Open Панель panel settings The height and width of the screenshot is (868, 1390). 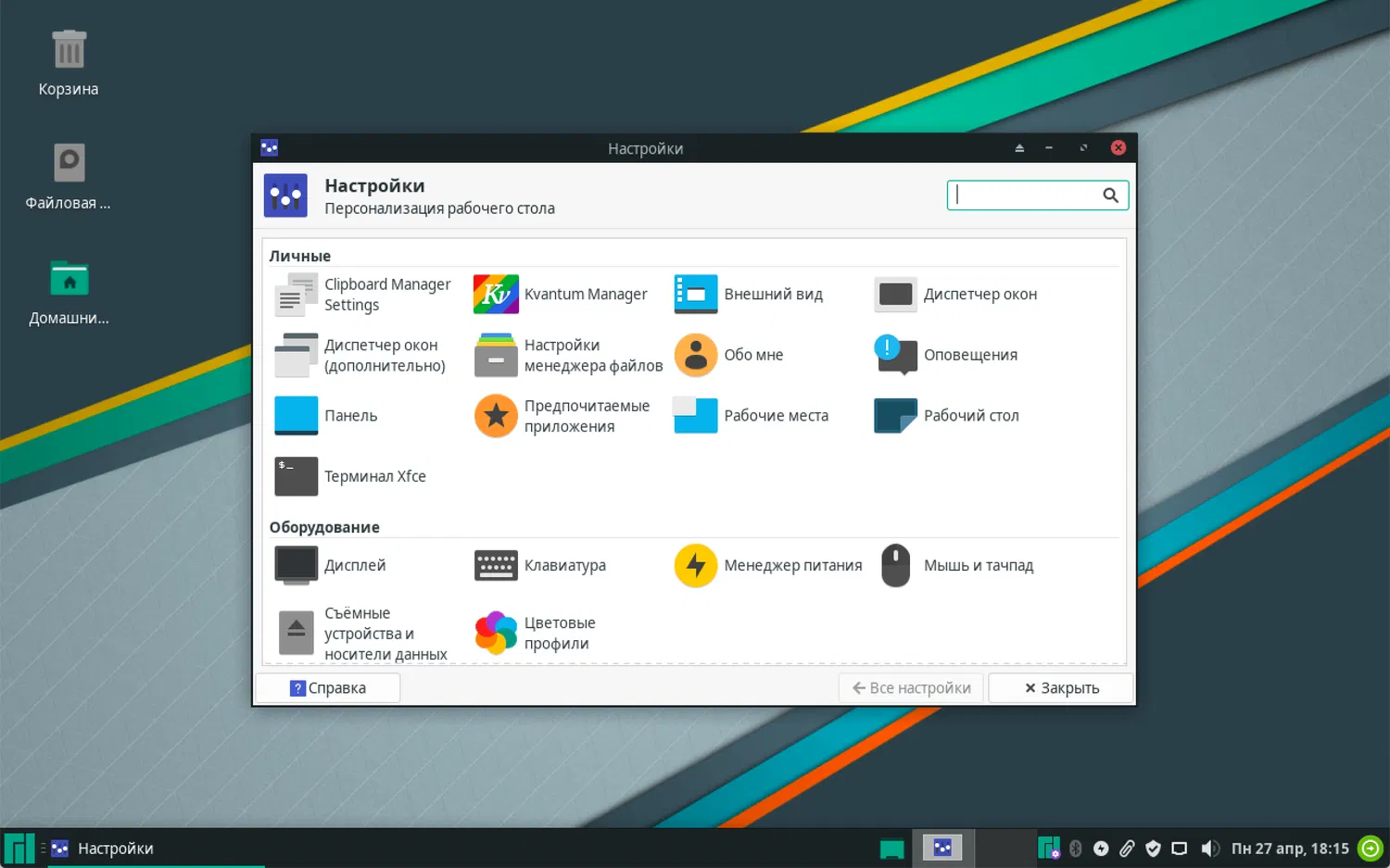click(x=327, y=416)
